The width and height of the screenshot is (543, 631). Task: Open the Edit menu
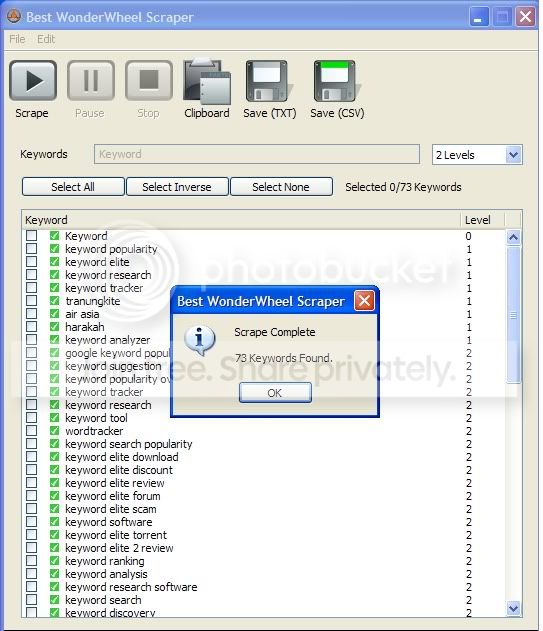[x=46, y=39]
